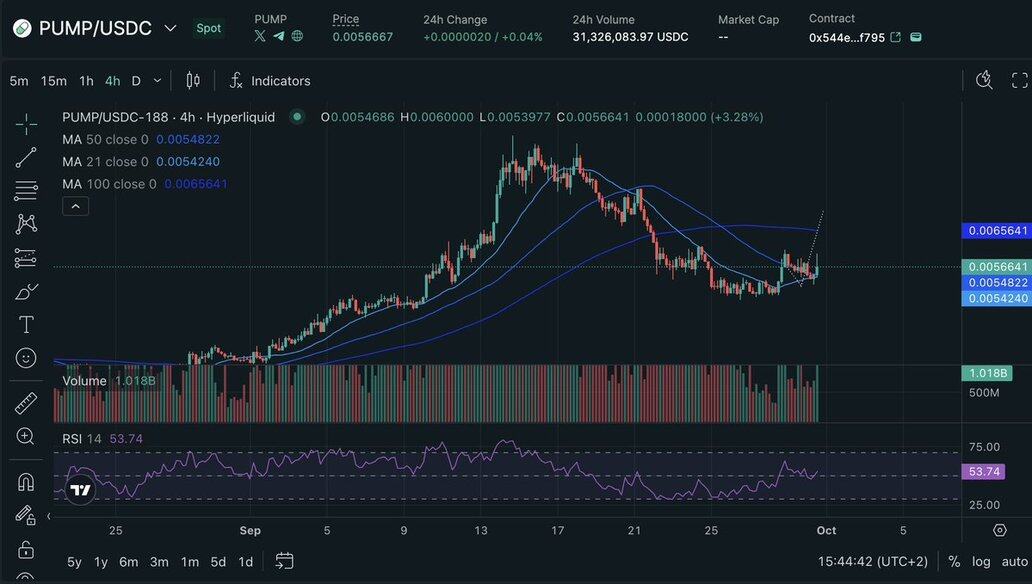Click the 53.74 RSI value label

click(983, 471)
